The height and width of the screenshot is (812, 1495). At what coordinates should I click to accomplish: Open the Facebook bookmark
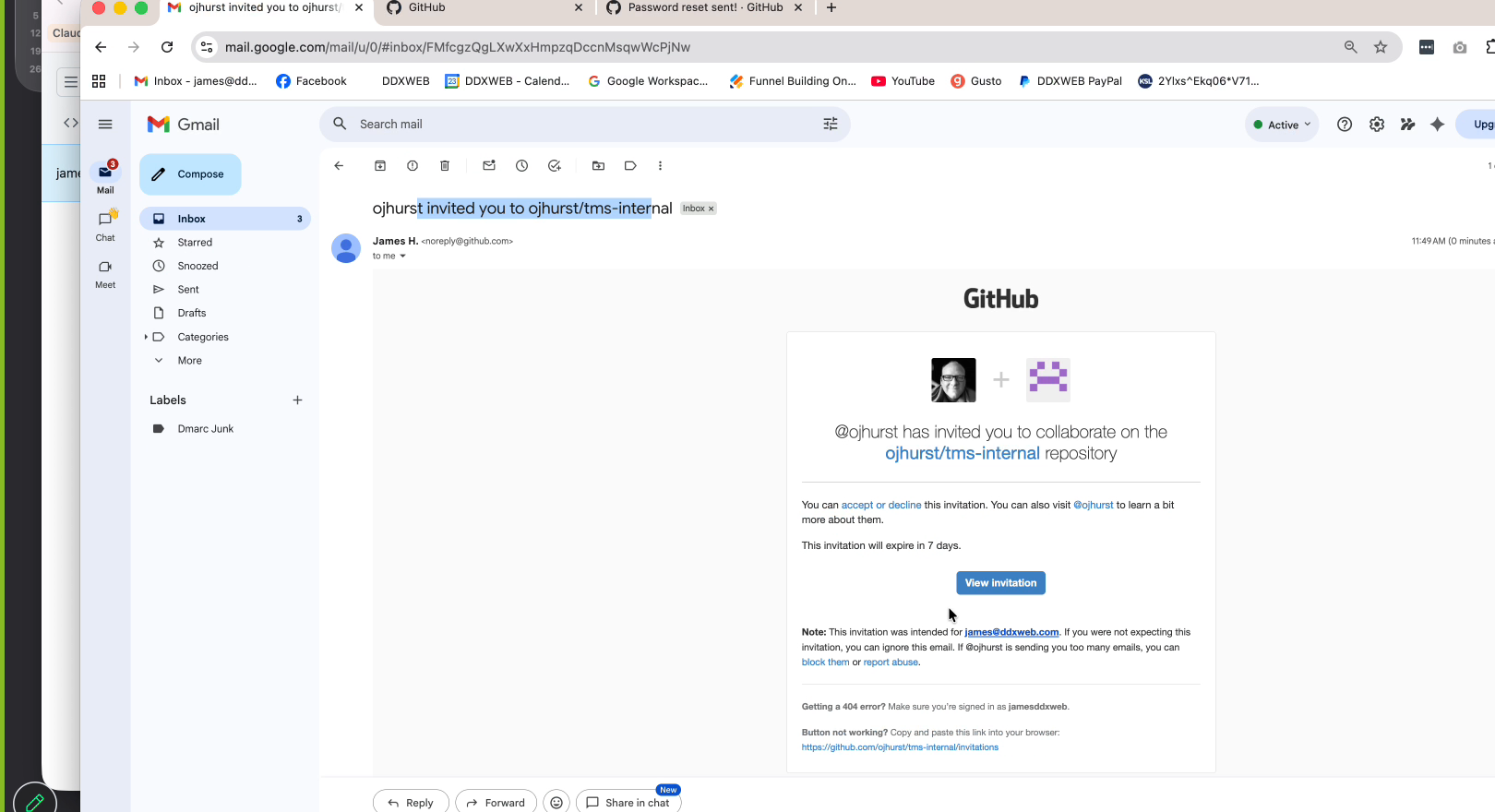point(311,81)
